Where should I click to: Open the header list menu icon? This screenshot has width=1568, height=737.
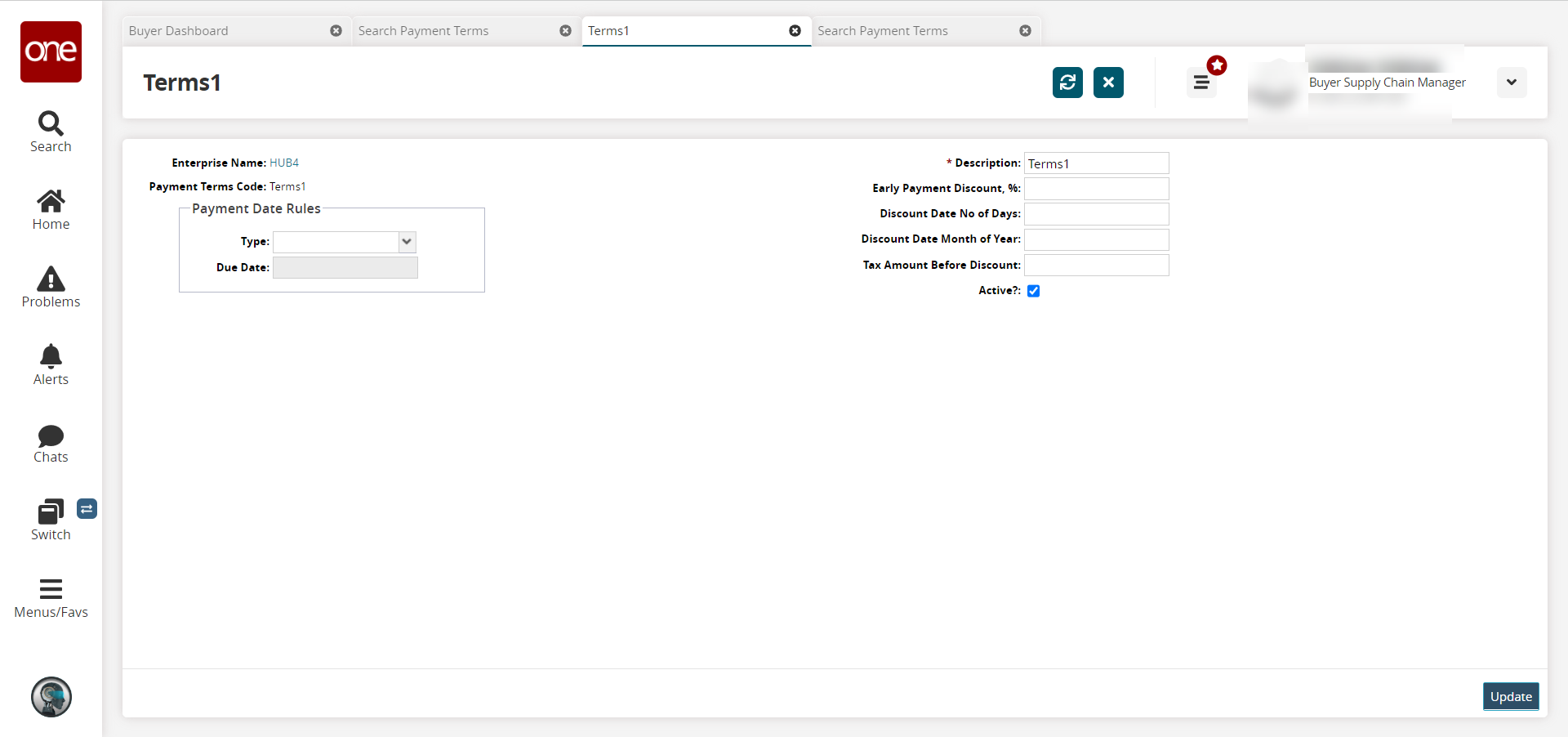click(1201, 83)
